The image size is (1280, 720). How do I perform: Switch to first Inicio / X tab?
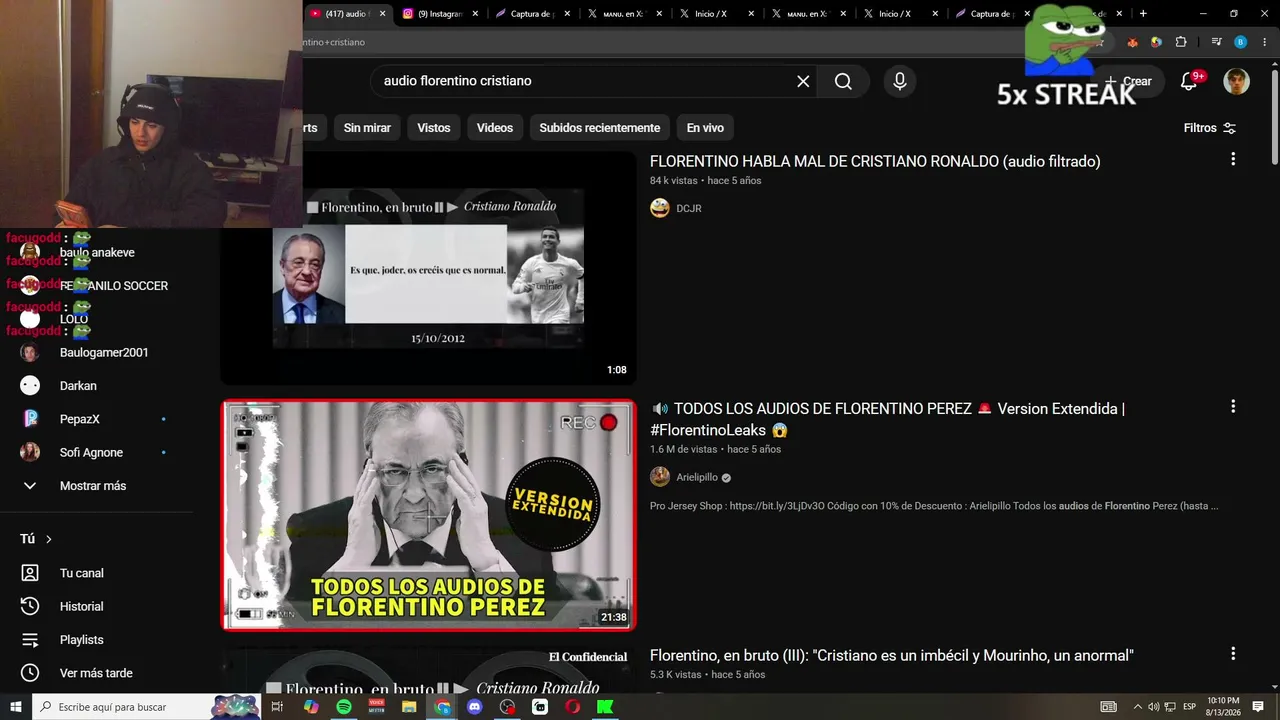(716, 14)
